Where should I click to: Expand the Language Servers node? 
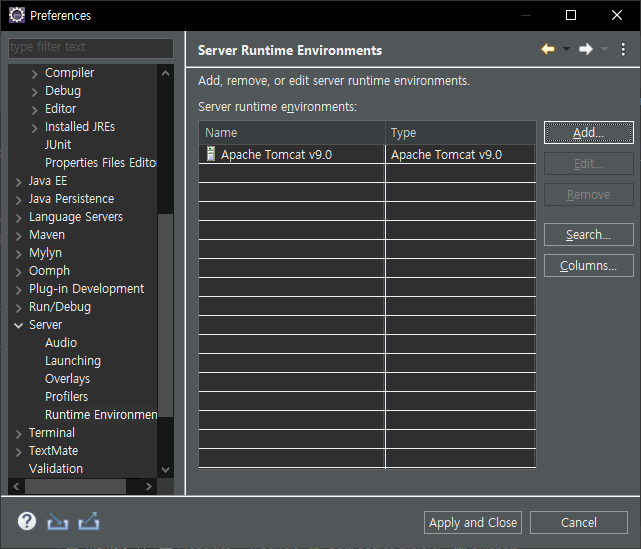point(18,217)
